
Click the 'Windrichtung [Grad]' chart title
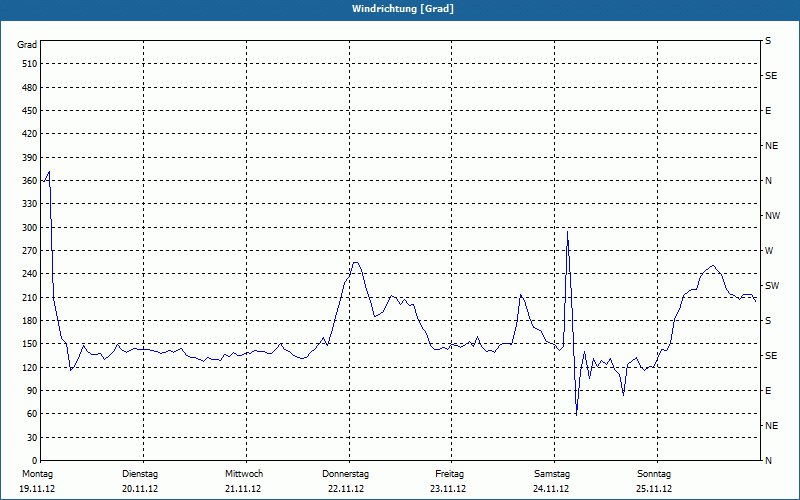click(x=403, y=9)
